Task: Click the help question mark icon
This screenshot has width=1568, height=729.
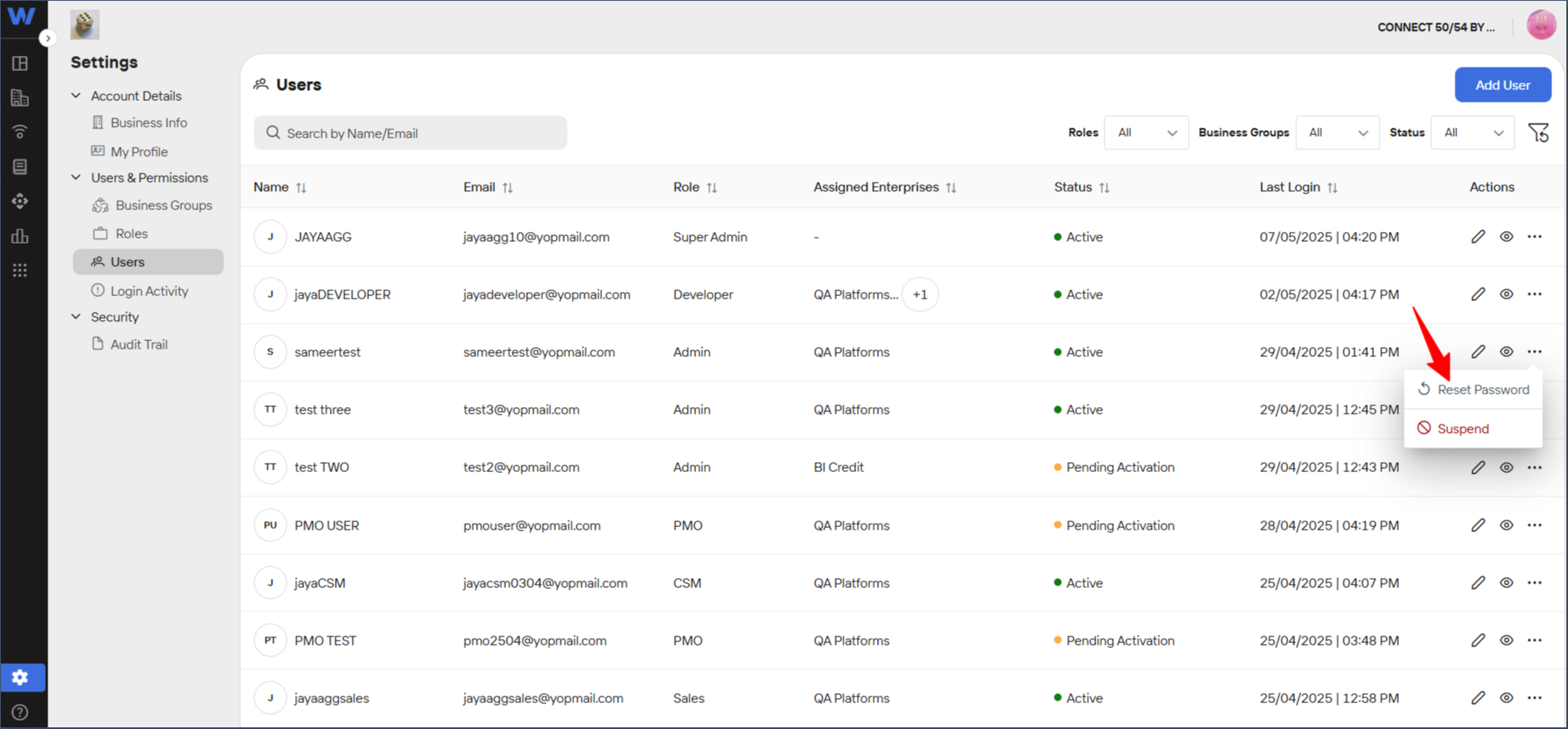Action: [x=21, y=712]
